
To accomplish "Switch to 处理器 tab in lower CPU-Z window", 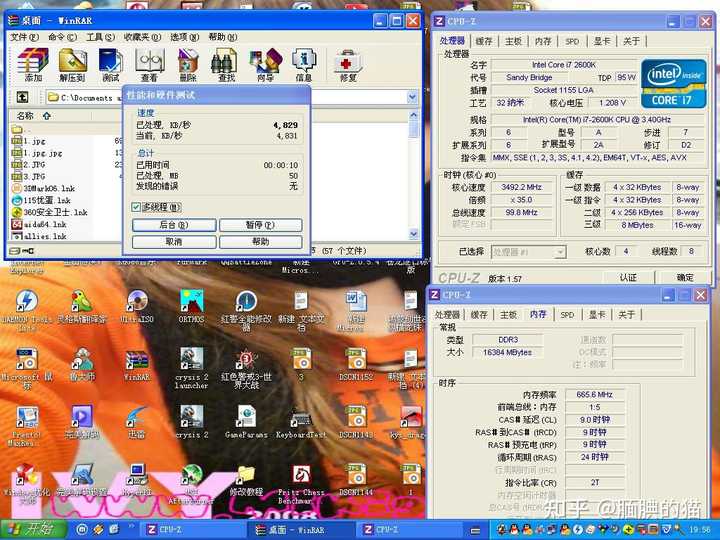I will pos(447,315).
